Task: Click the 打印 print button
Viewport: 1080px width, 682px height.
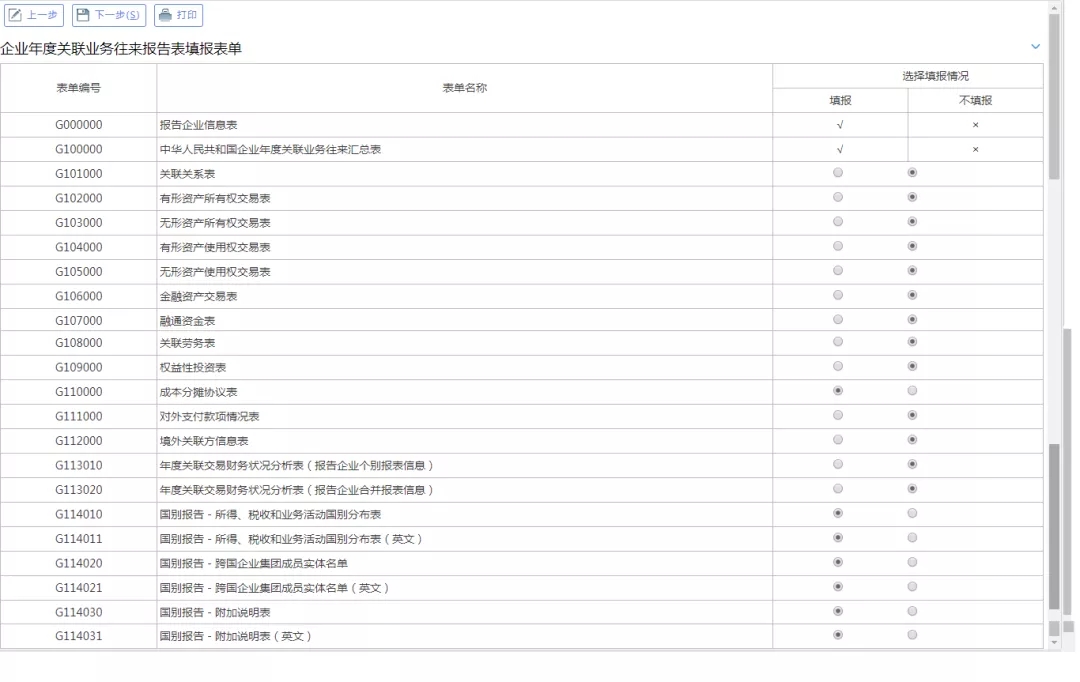Action: click(178, 15)
